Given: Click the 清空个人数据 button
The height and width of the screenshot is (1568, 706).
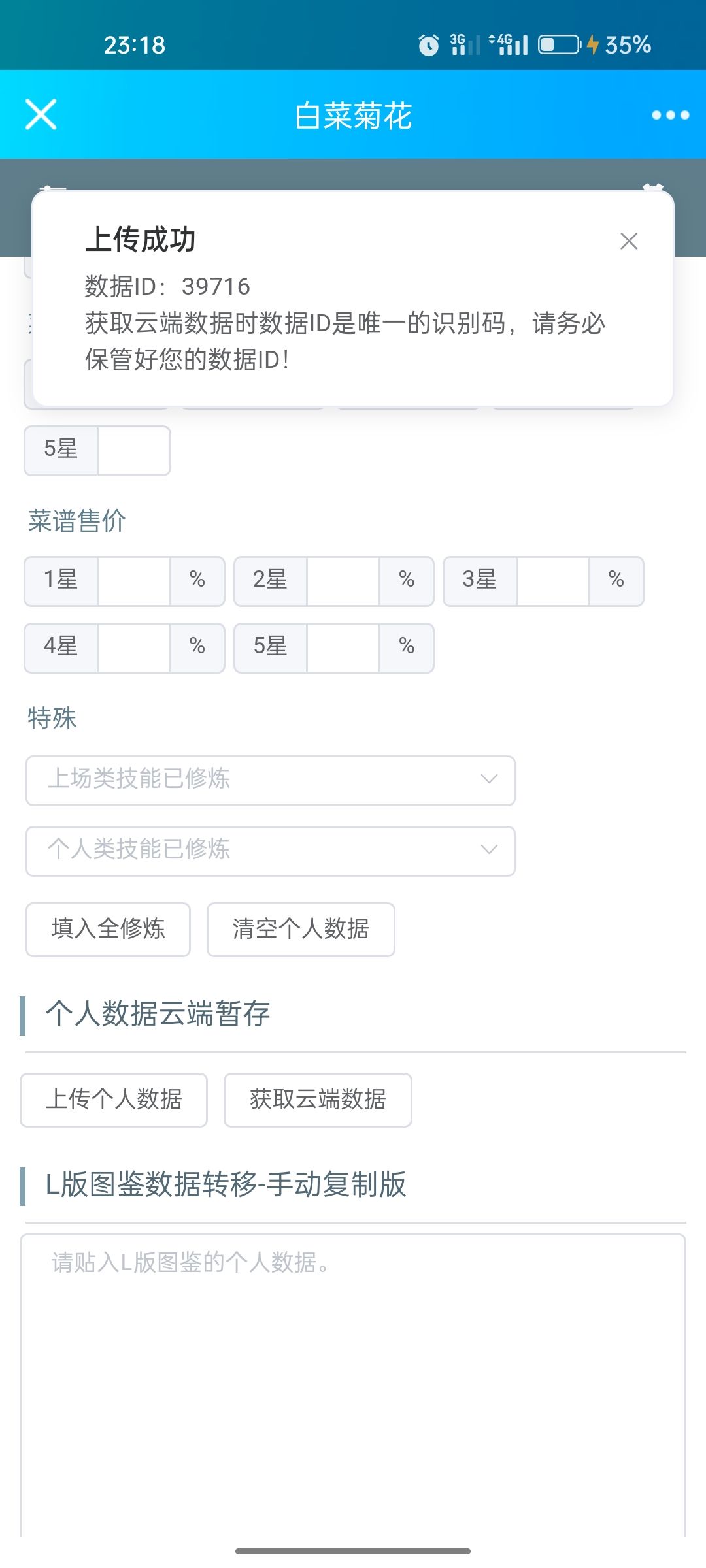Looking at the screenshot, I should (x=301, y=929).
